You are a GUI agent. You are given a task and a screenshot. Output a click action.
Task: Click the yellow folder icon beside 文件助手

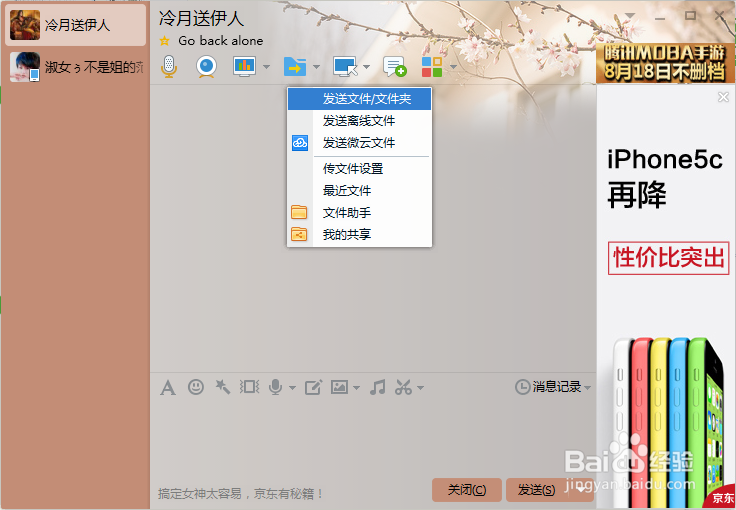(299, 213)
